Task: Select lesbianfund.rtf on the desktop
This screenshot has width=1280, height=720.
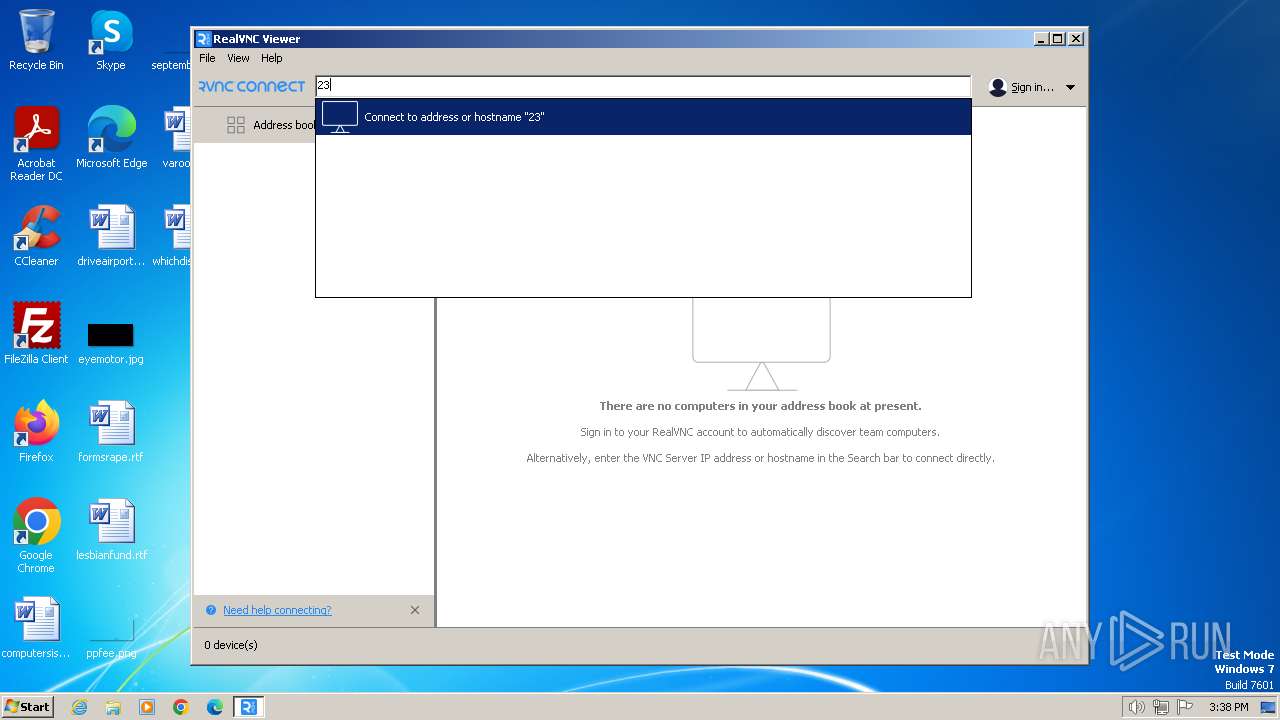Action: pyautogui.click(x=111, y=530)
